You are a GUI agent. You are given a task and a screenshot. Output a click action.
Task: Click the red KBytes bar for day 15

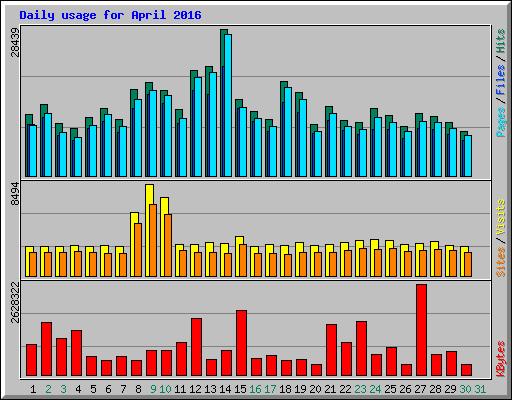tap(241, 343)
